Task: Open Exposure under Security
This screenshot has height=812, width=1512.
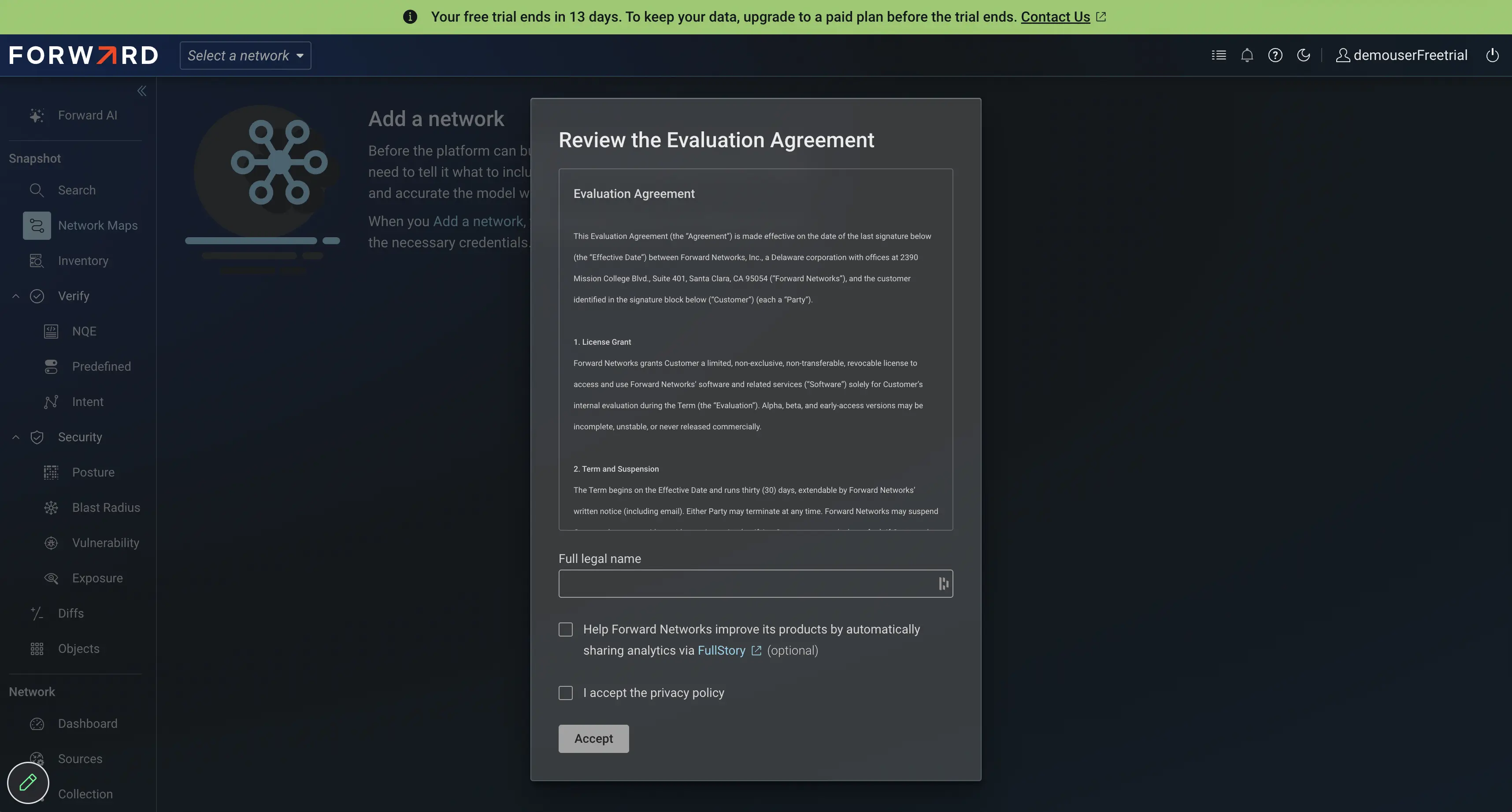Action: [x=97, y=578]
